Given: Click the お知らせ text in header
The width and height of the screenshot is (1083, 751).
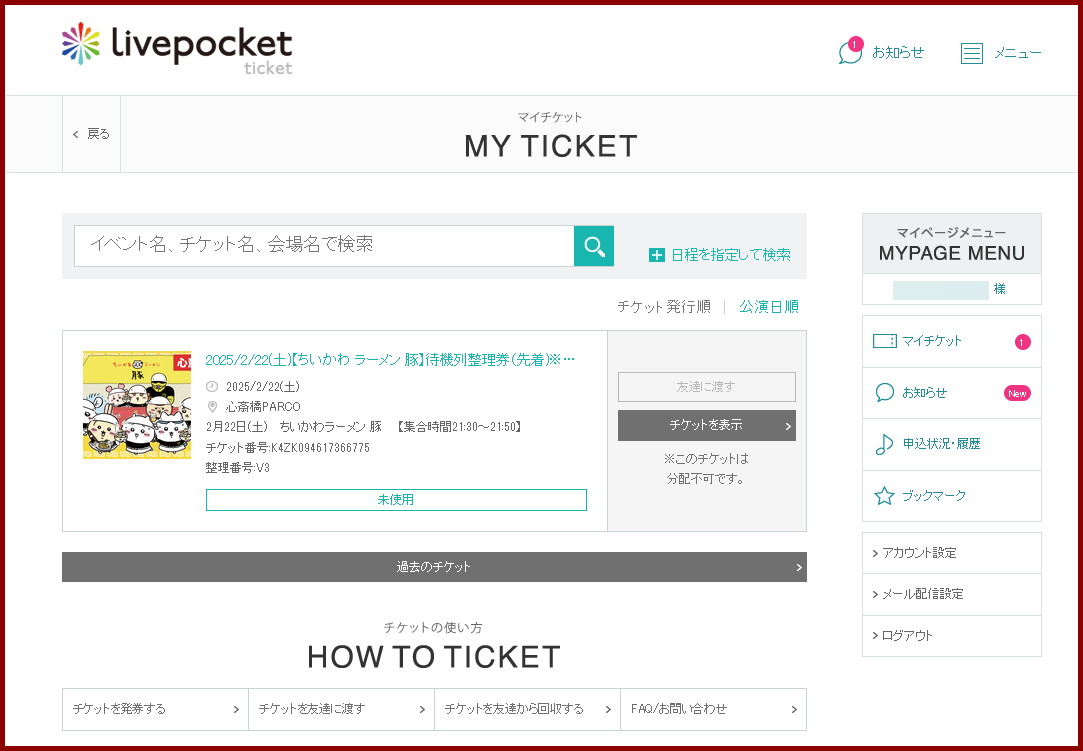Looking at the screenshot, I should tap(897, 53).
